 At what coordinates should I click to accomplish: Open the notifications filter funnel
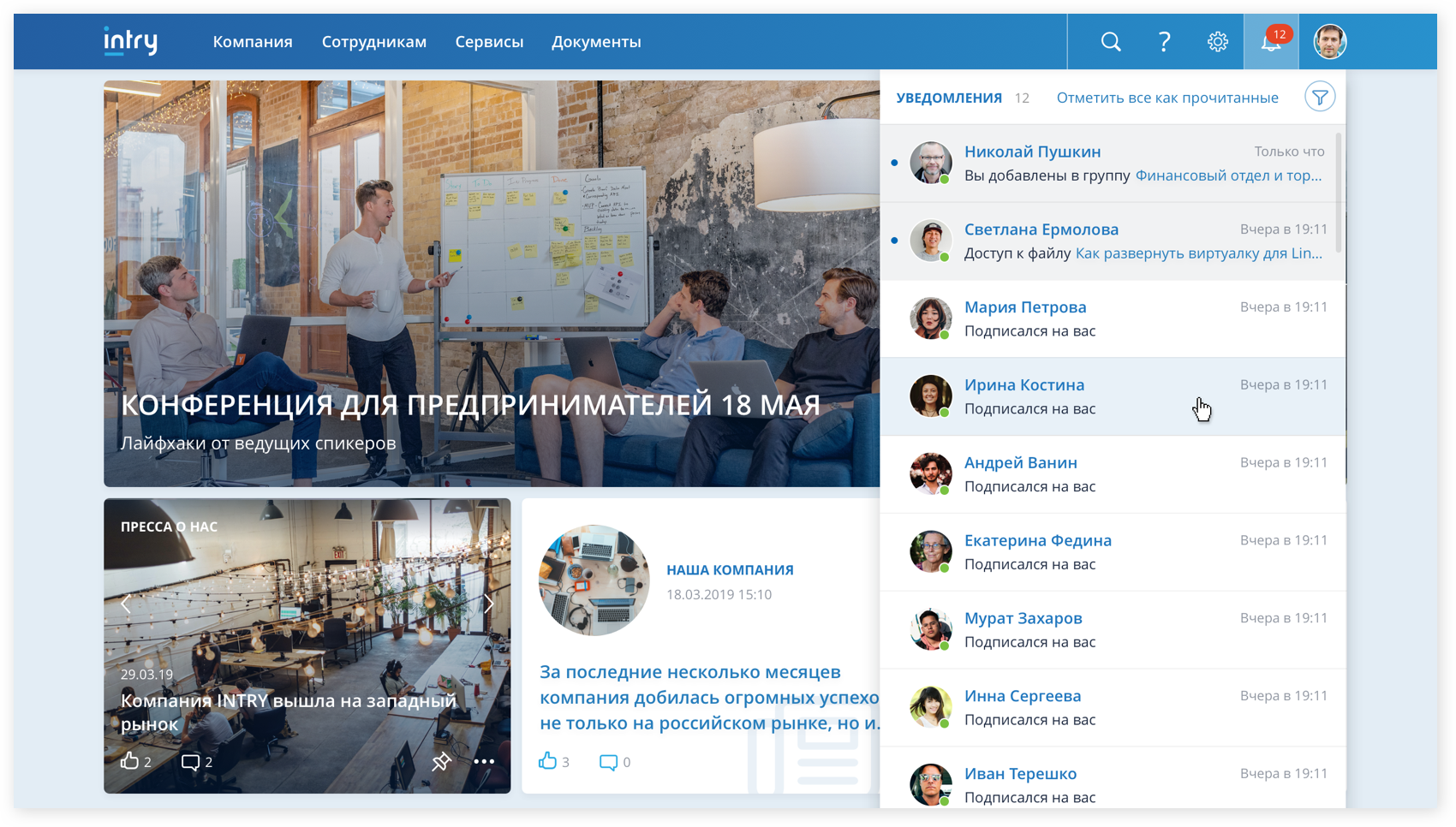tap(1320, 97)
